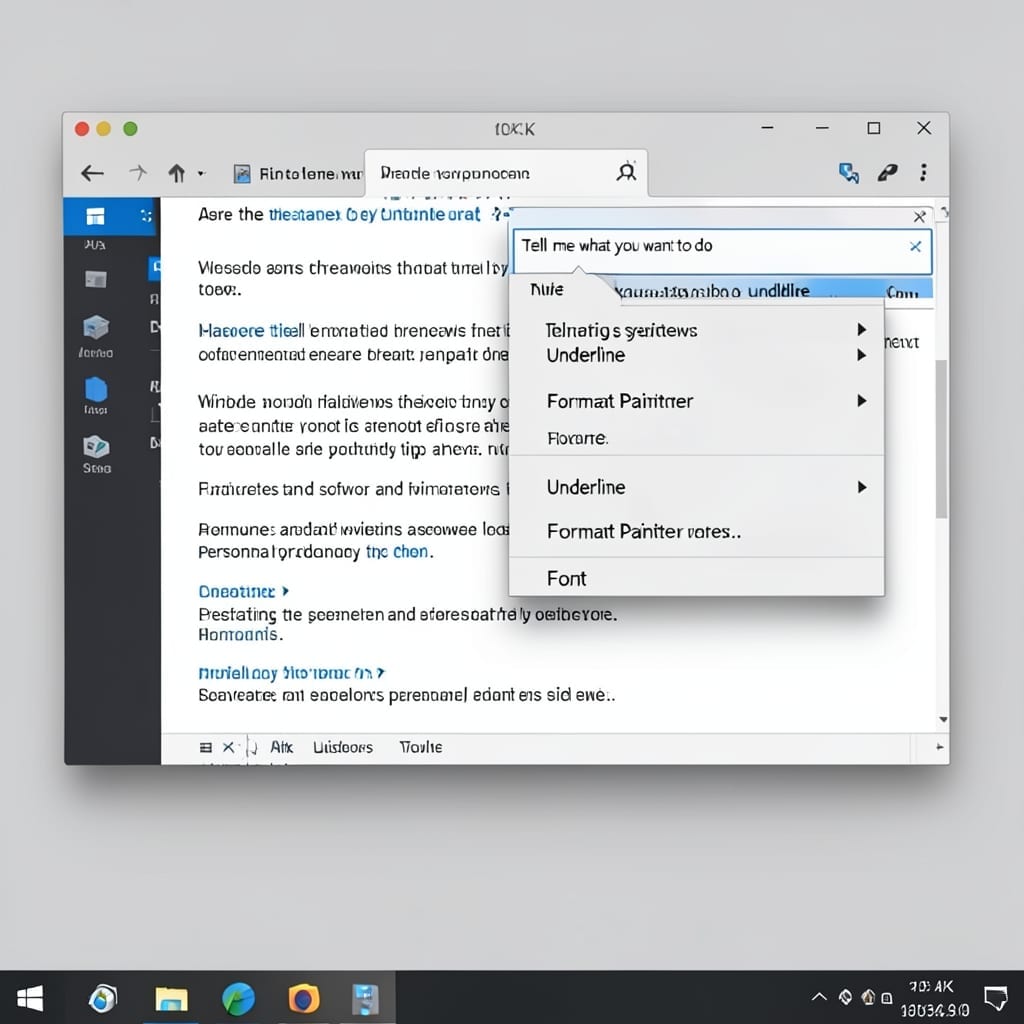Expand the first Underline submenu arrow
Image resolution: width=1024 pixels, height=1024 pixels.
861,355
